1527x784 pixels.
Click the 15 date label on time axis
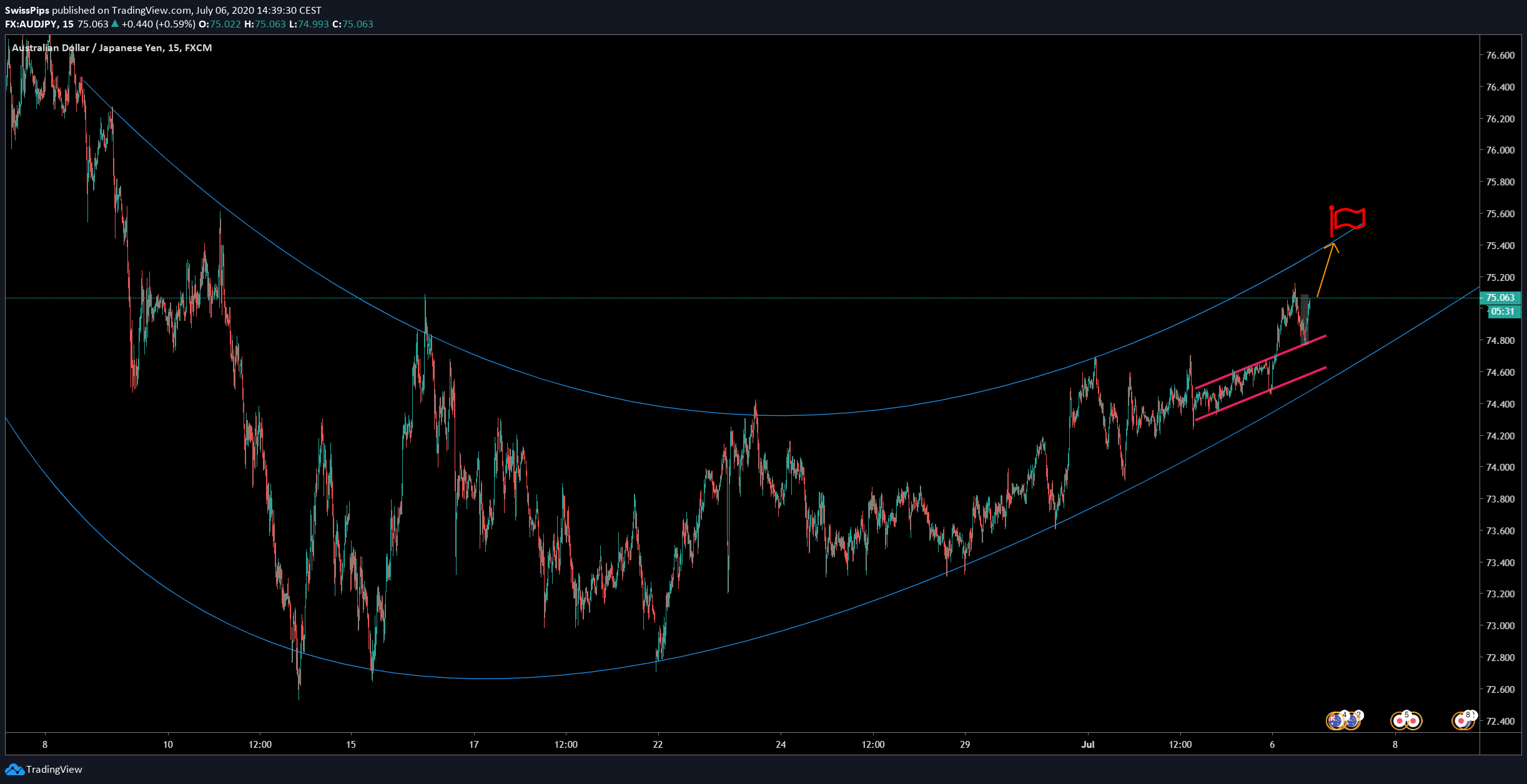coord(351,744)
